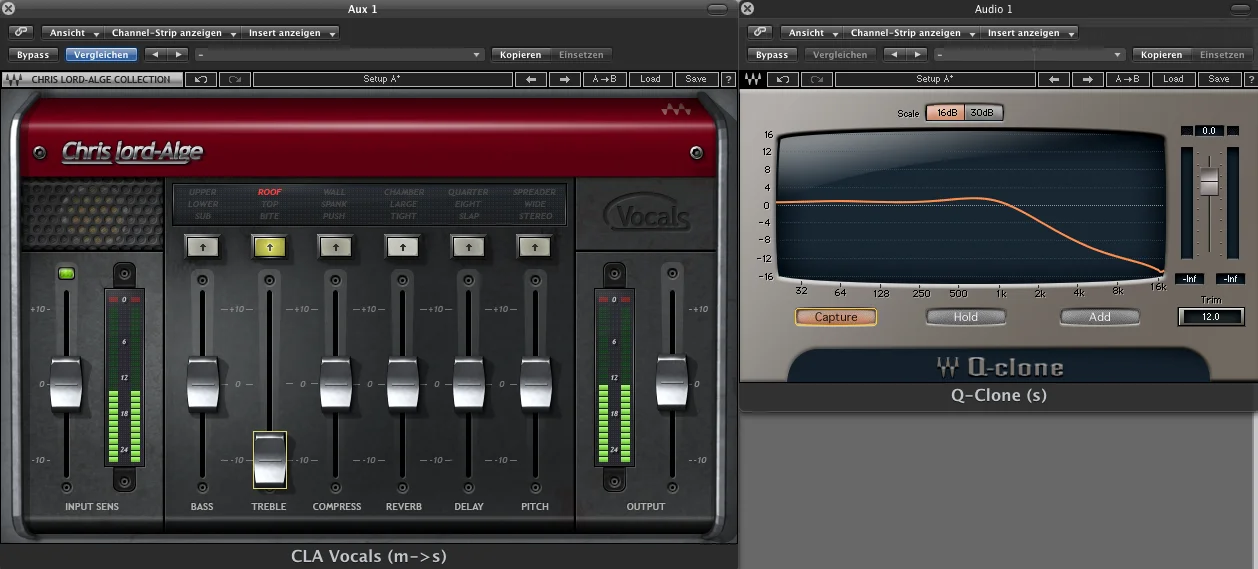Toggle Q-Clone Hold mode
This screenshot has width=1258, height=569.
tap(966, 317)
